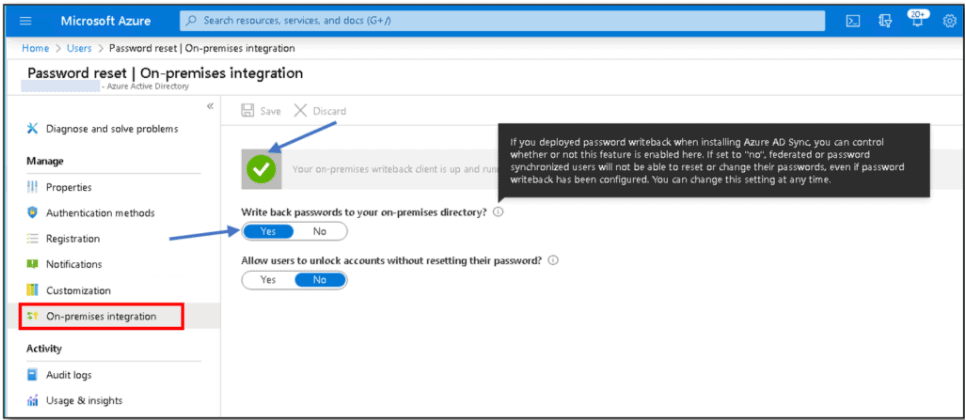
Task: Open the Azure portal hamburger menu
Action: coord(25,21)
